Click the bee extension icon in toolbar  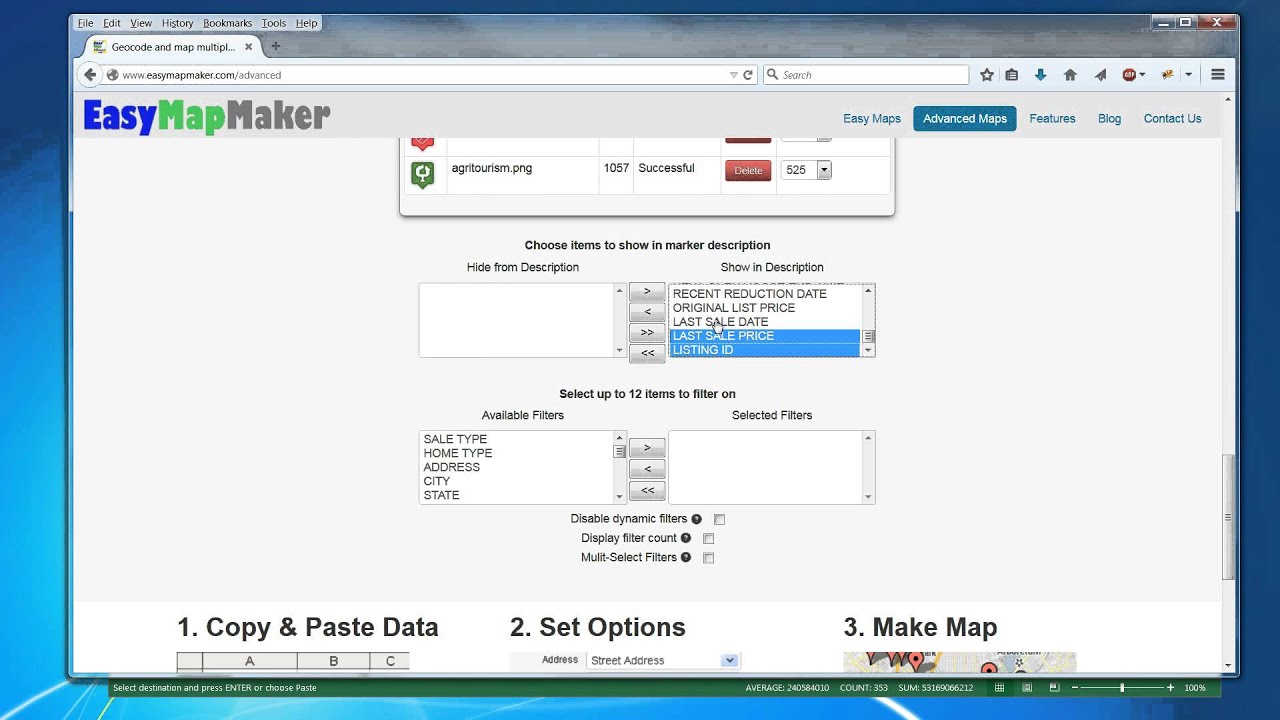pyautogui.click(x=1167, y=75)
